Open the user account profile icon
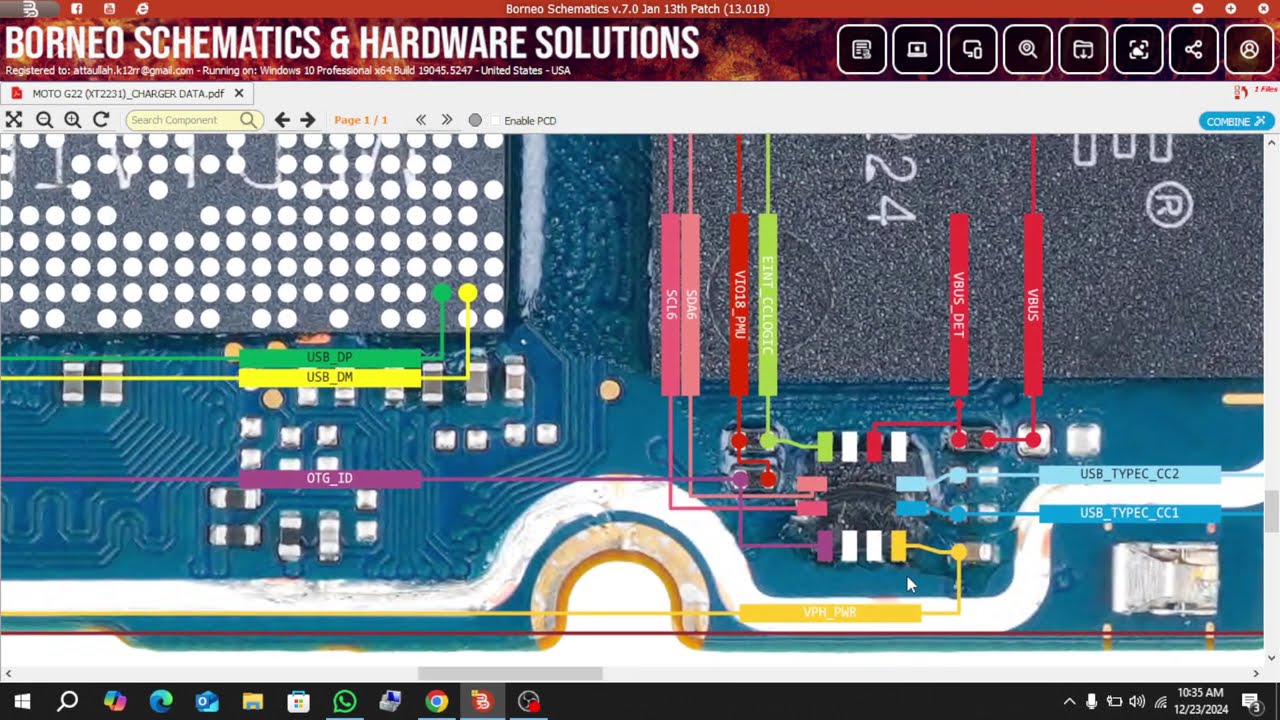The width and height of the screenshot is (1280, 720). pos(1249,49)
